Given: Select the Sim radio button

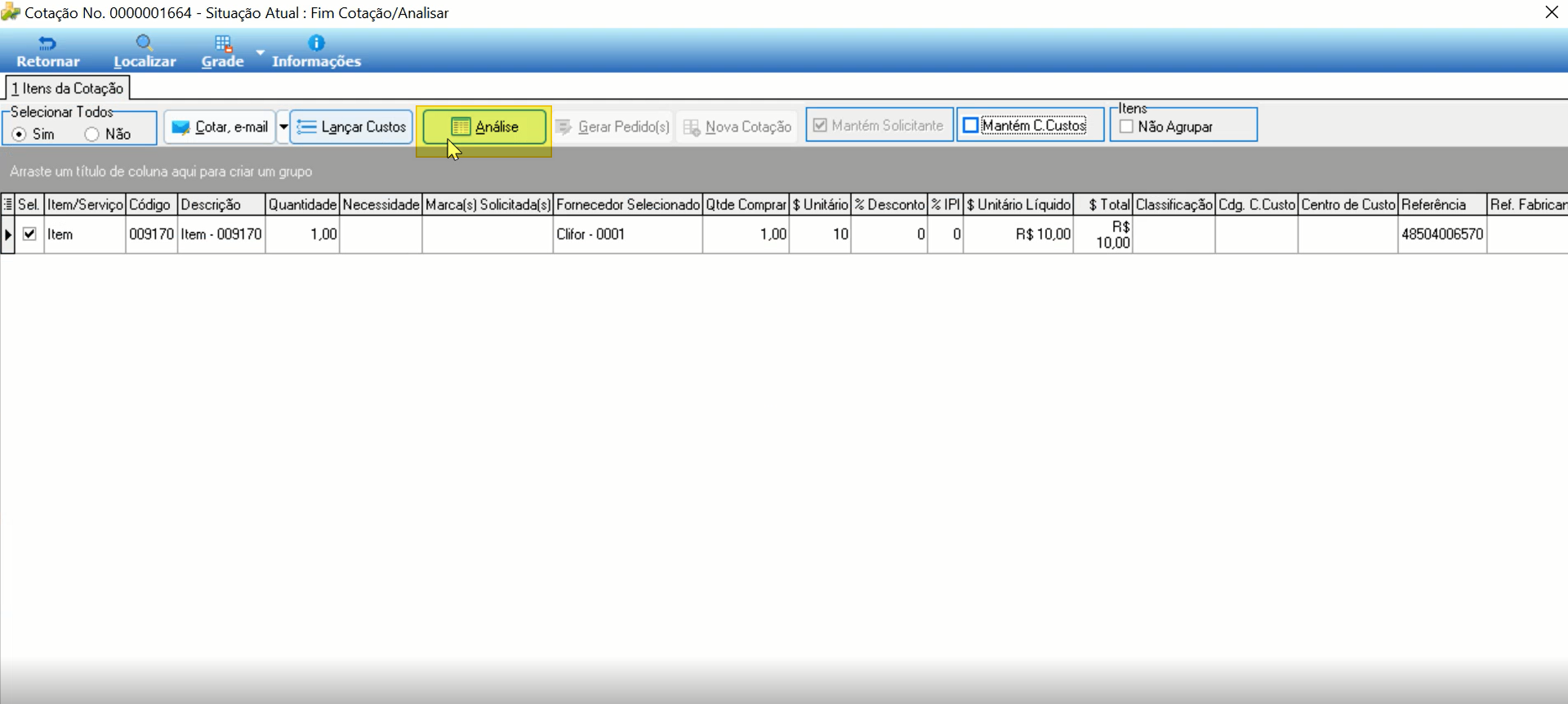Looking at the screenshot, I should pos(19,134).
